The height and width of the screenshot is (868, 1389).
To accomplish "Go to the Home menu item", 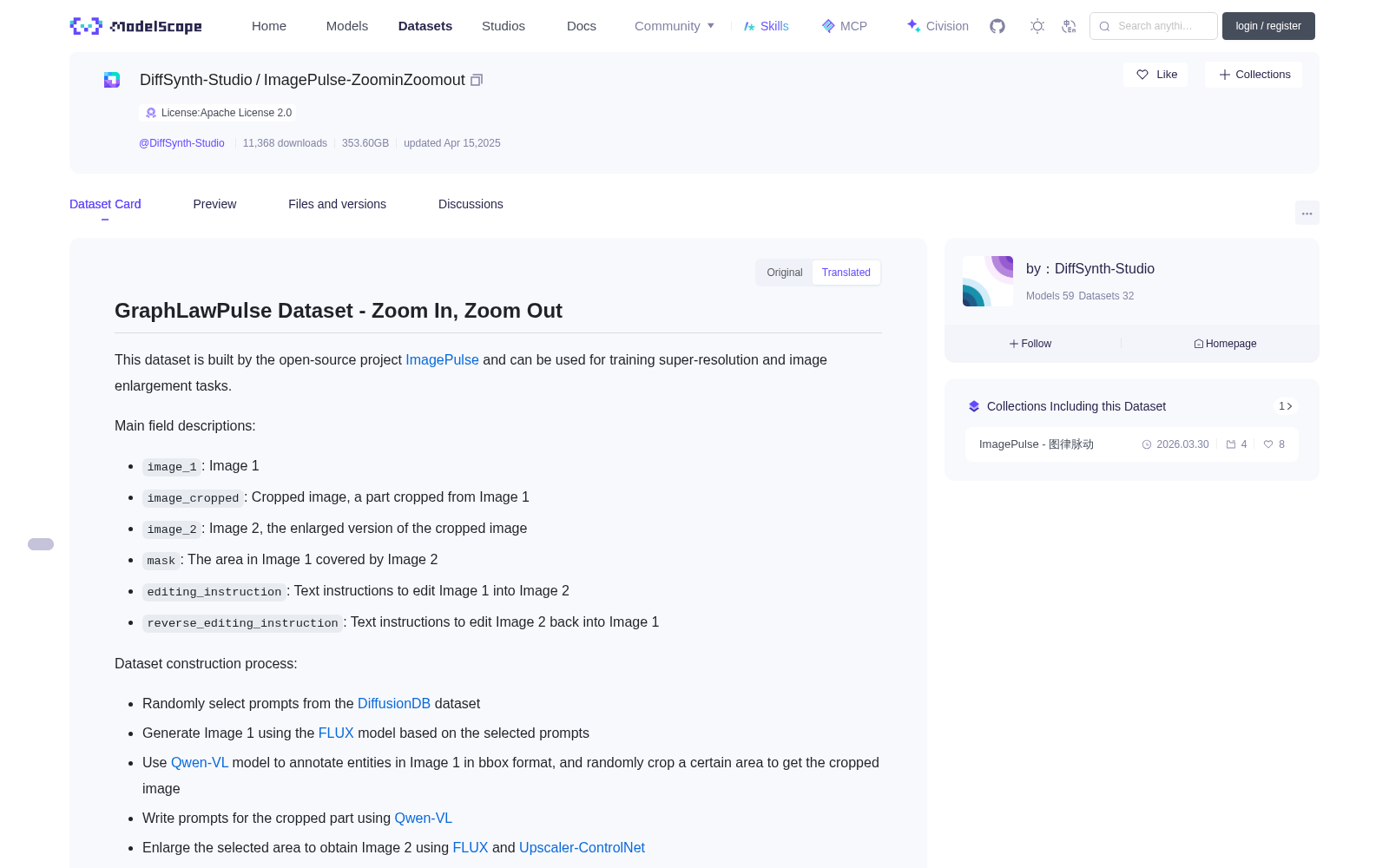I will pos(269,26).
